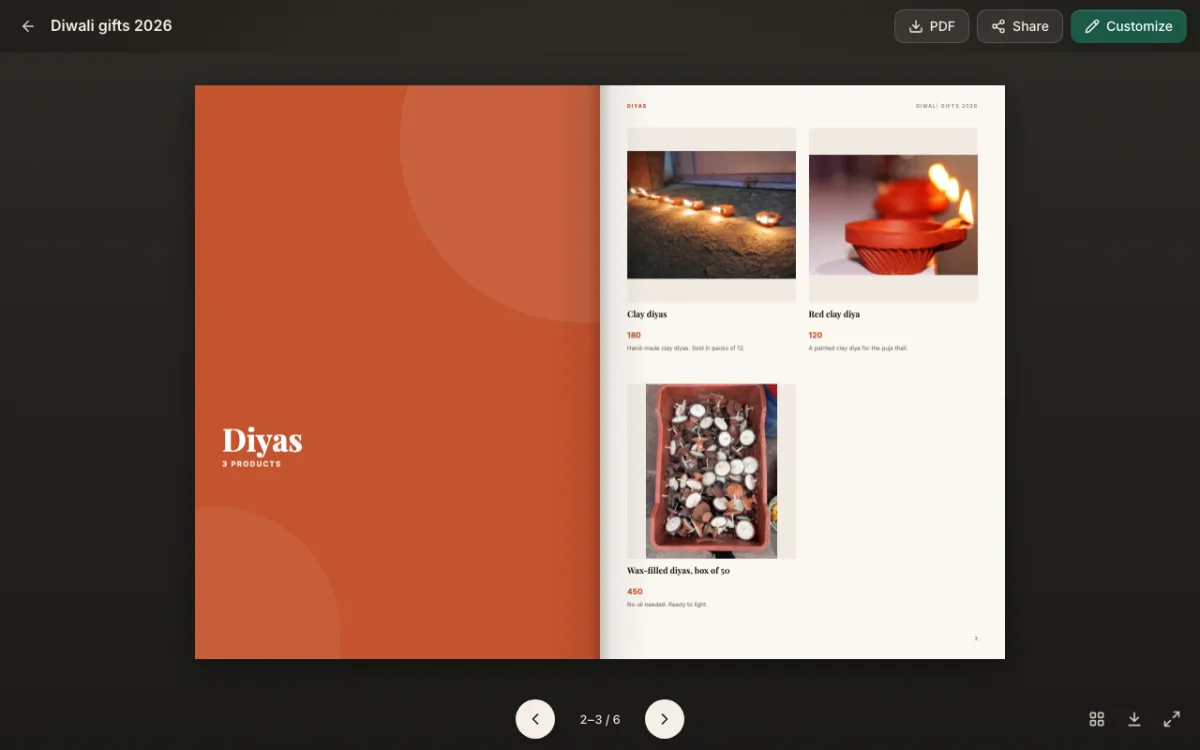
Task: Click the Red clay diya product photo
Action: 893,215
